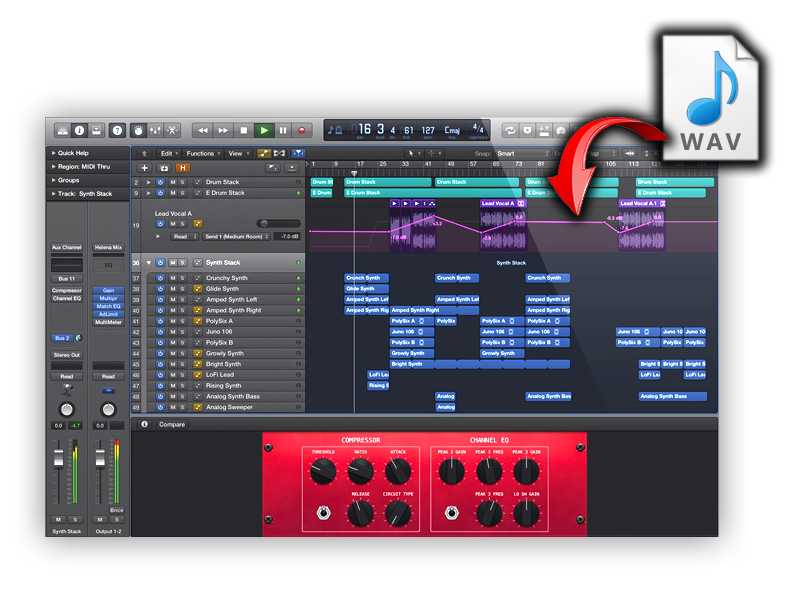Toggle power on Drum Stack track
Viewport: 800px width, 600px height.
click(160, 182)
